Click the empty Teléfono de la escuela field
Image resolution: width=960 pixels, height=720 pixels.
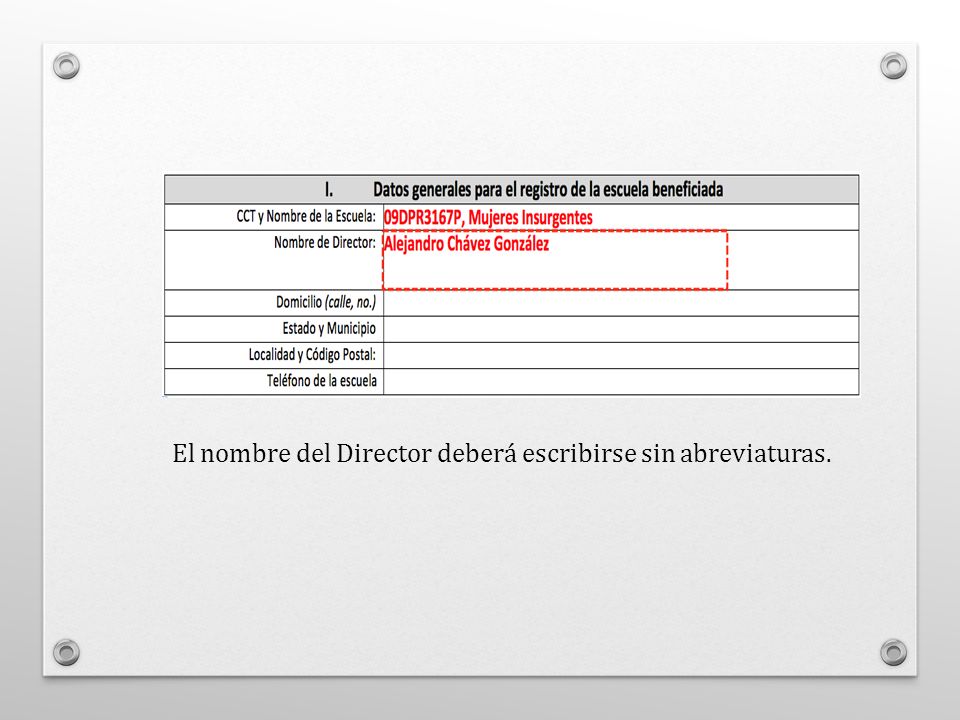click(621, 382)
